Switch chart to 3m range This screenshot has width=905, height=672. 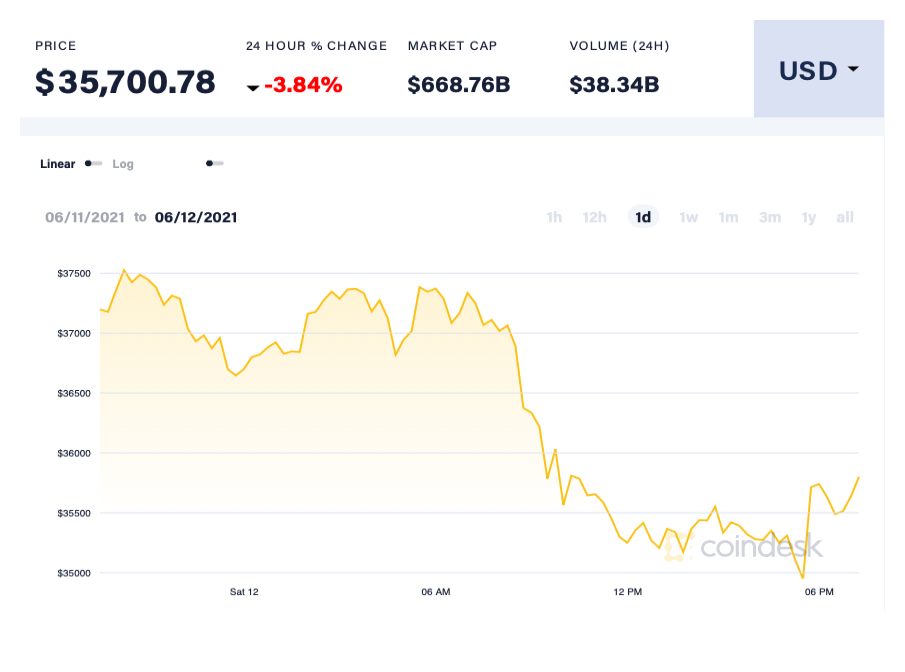point(769,217)
